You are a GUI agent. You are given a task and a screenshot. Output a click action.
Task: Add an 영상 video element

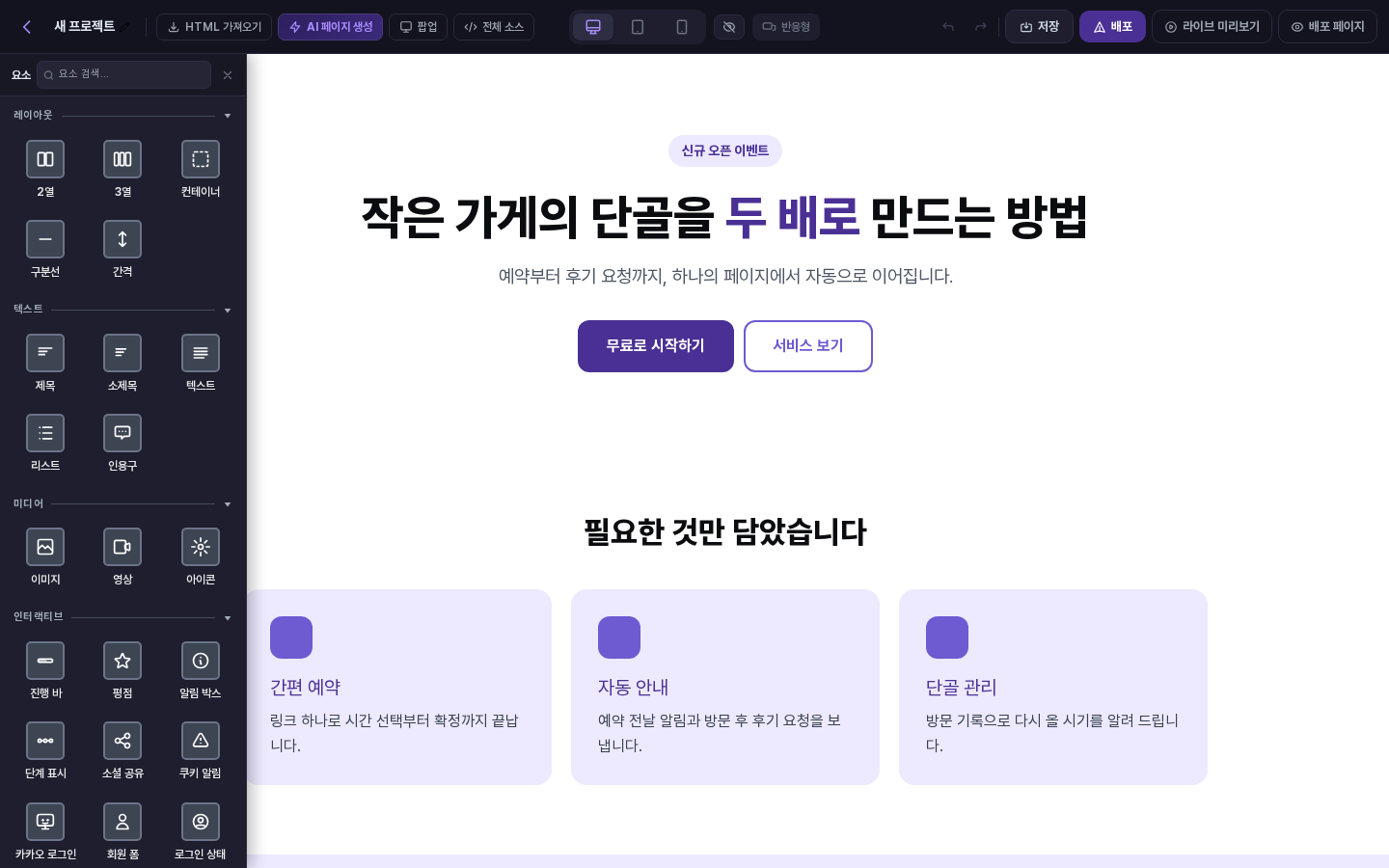pyautogui.click(x=123, y=556)
